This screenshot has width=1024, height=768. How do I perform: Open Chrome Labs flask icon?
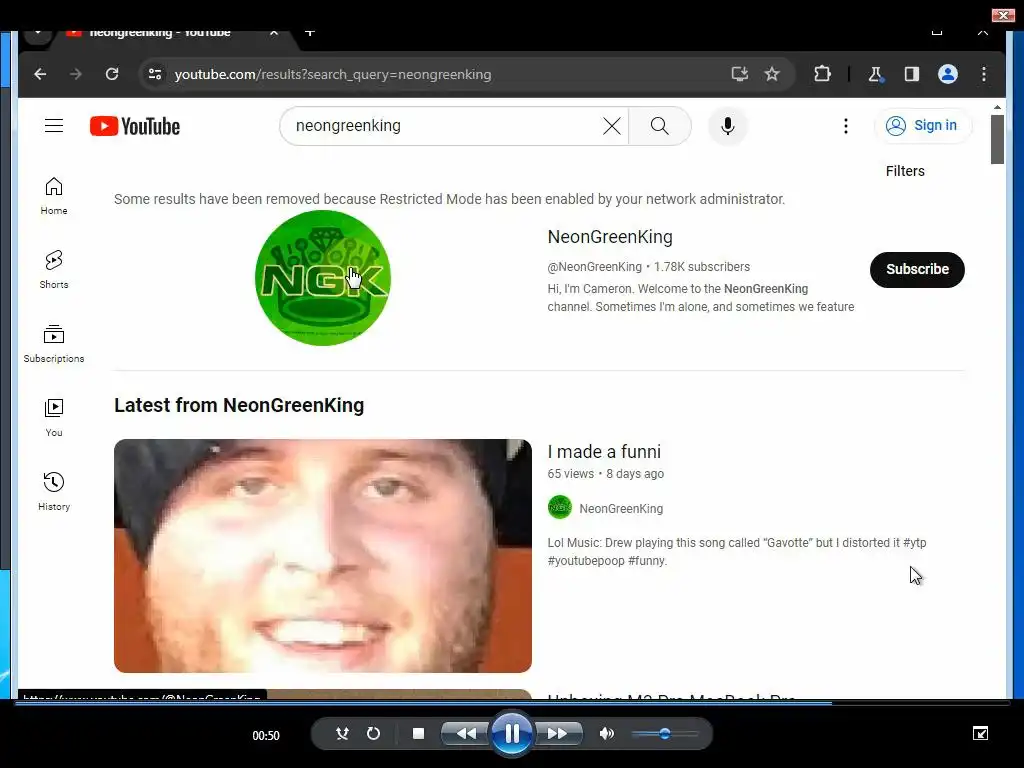click(x=876, y=74)
